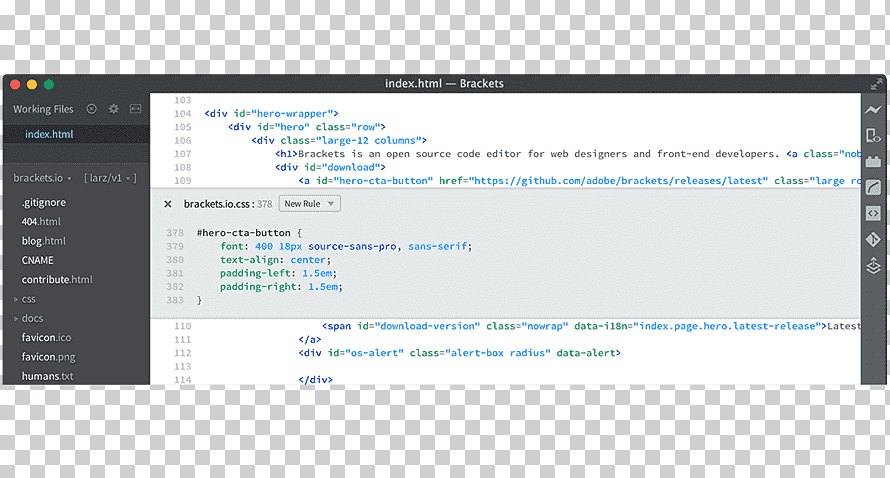Start Live Preview with the lightning icon
Image resolution: width=890 pixels, height=478 pixels.
point(874,110)
